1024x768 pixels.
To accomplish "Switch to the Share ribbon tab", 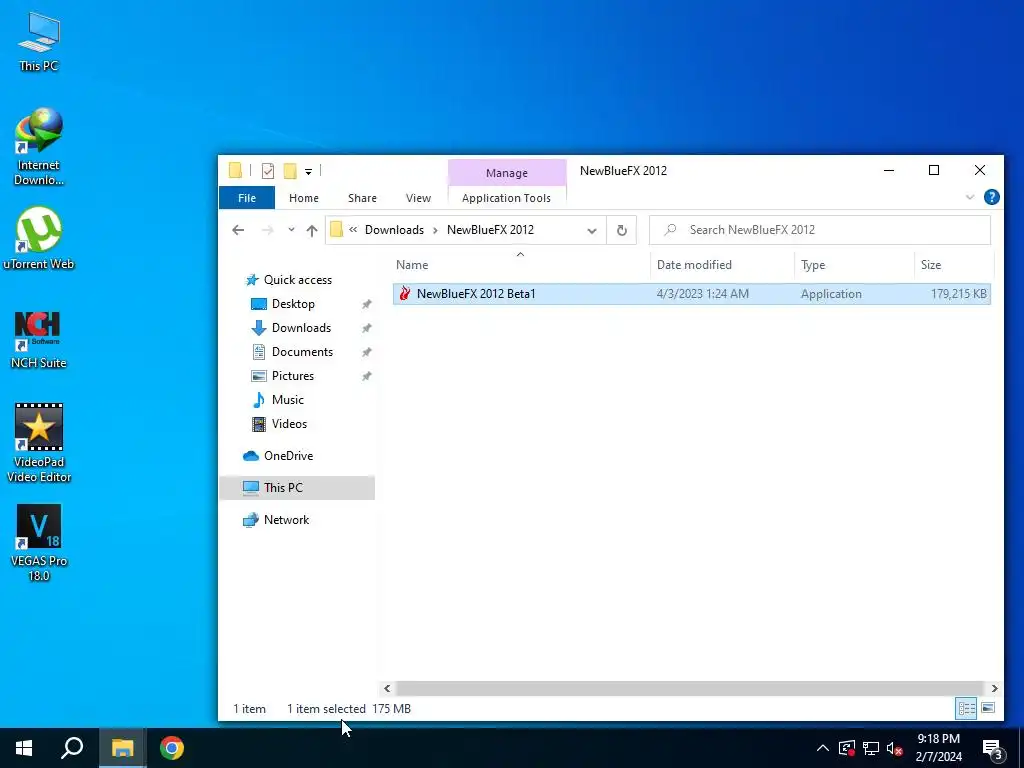I will tap(362, 198).
